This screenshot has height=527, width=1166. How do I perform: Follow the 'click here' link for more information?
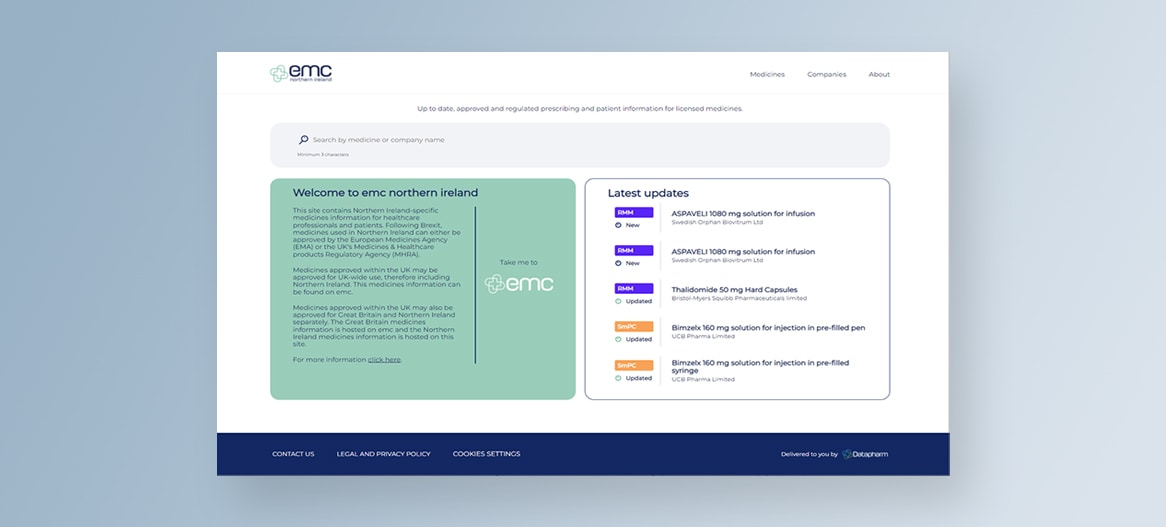click(384, 359)
